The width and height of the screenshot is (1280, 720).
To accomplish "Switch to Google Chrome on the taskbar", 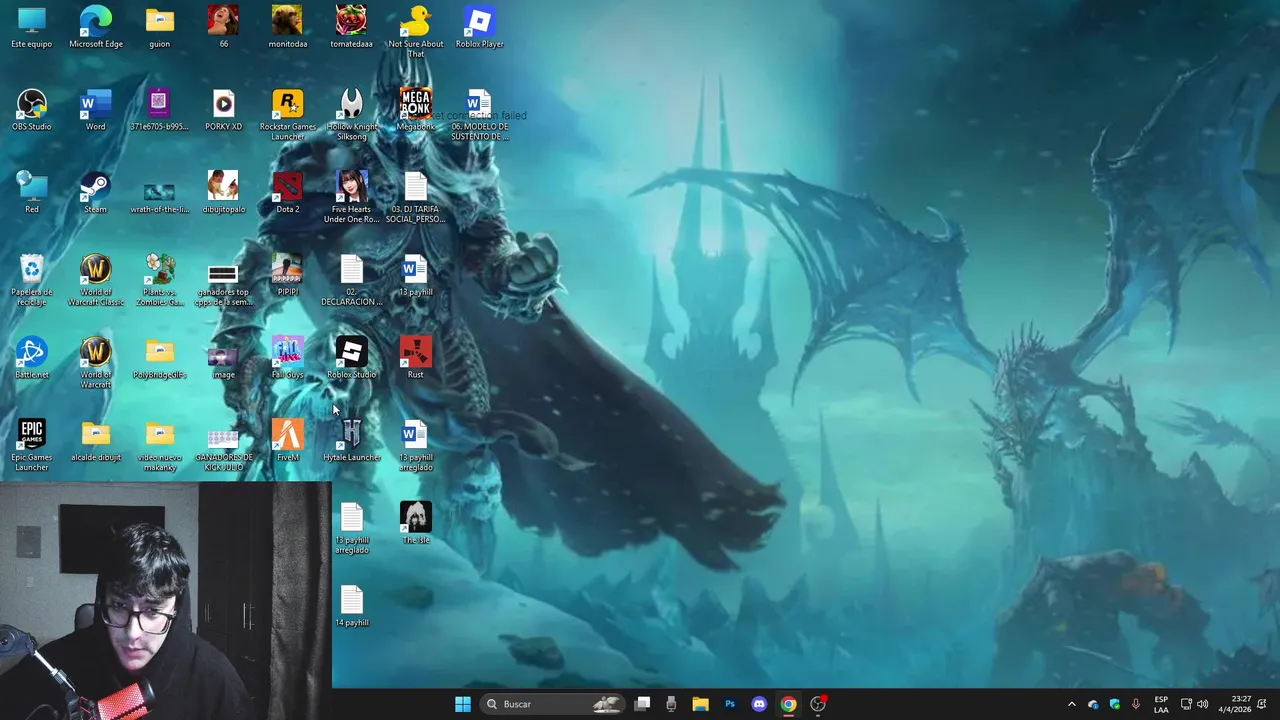I will [x=788, y=704].
